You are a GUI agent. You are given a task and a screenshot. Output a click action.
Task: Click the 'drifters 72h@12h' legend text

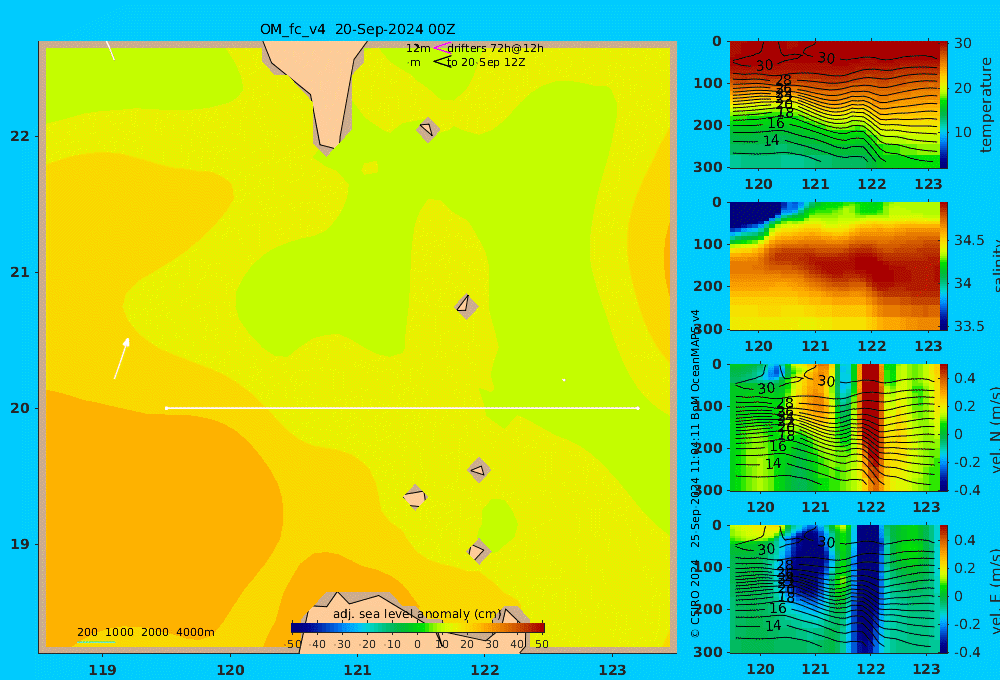click(x=495, y=48)
